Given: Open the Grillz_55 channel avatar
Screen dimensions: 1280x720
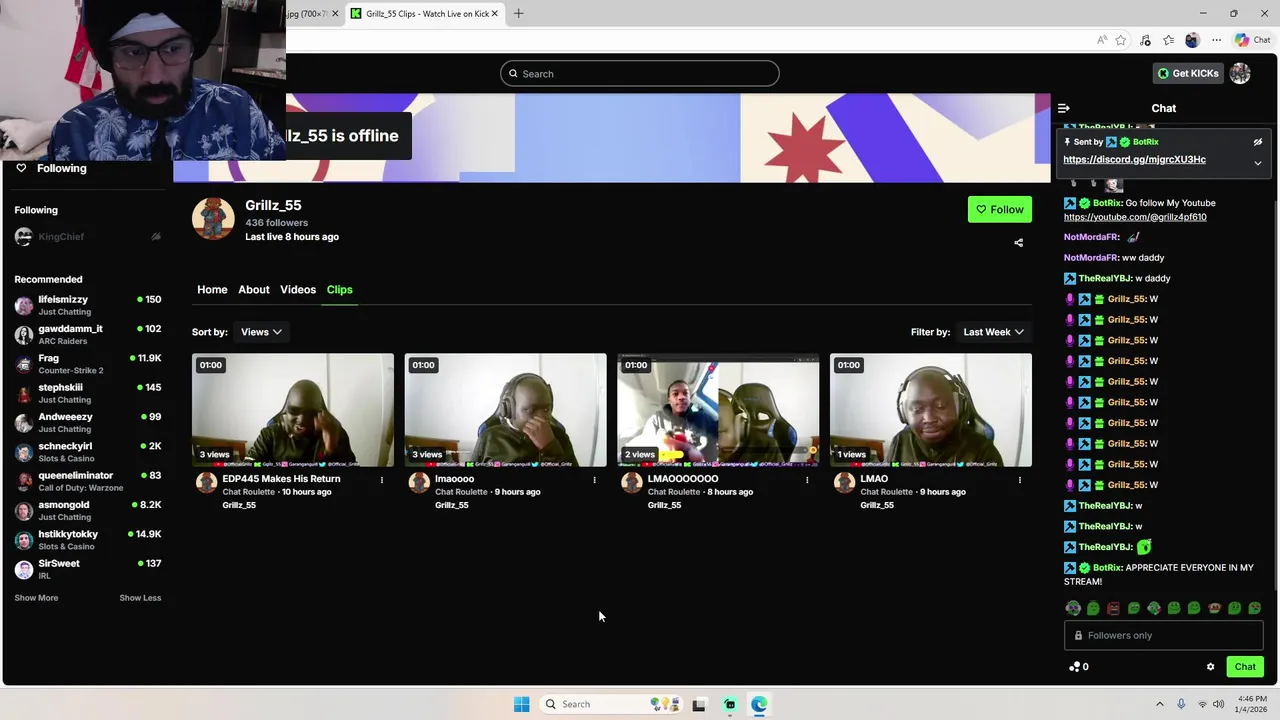Looking at the screenshot, I should coord(213,219).
